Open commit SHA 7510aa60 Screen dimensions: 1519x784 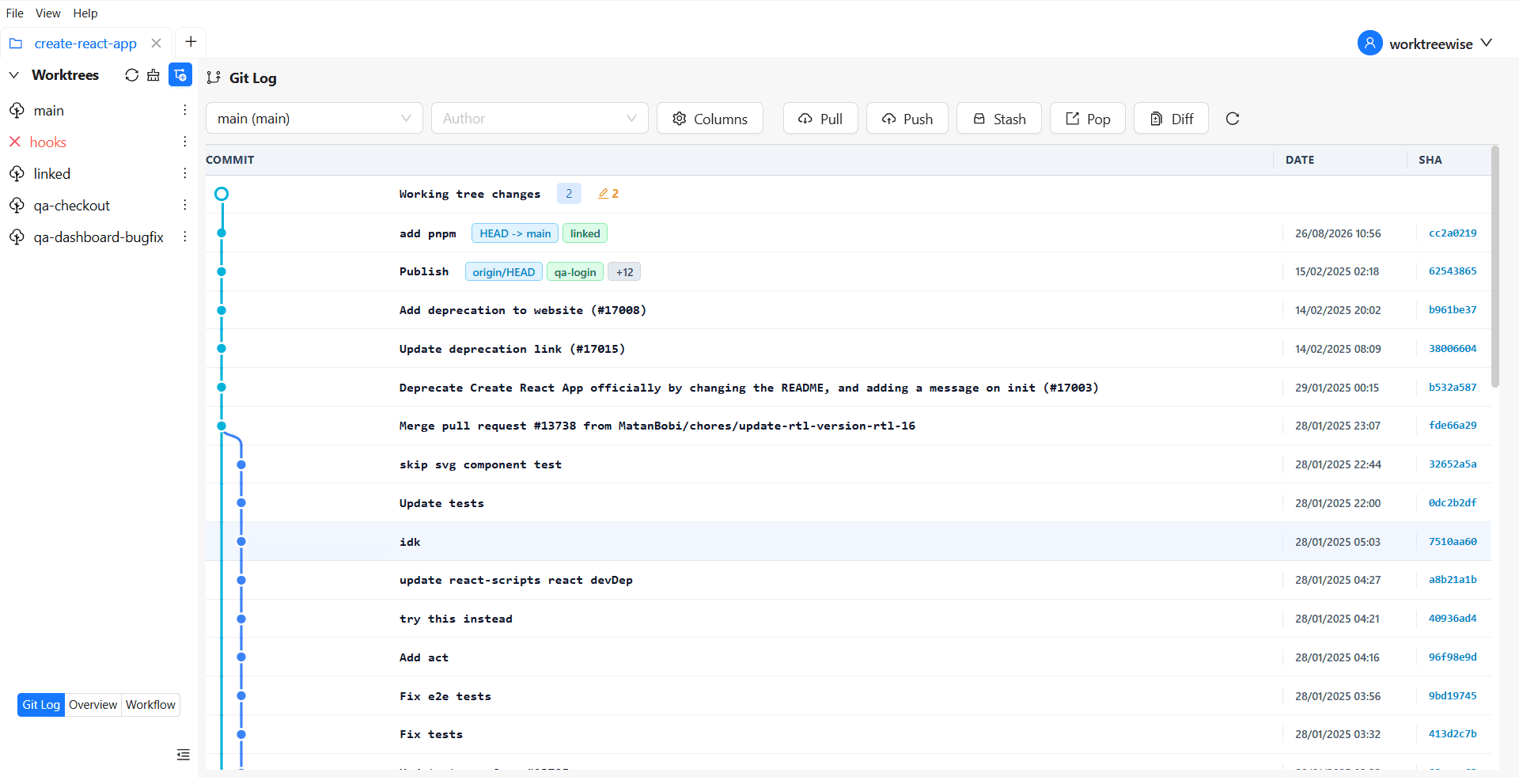pyautogui.click(x=1453, y=542)
